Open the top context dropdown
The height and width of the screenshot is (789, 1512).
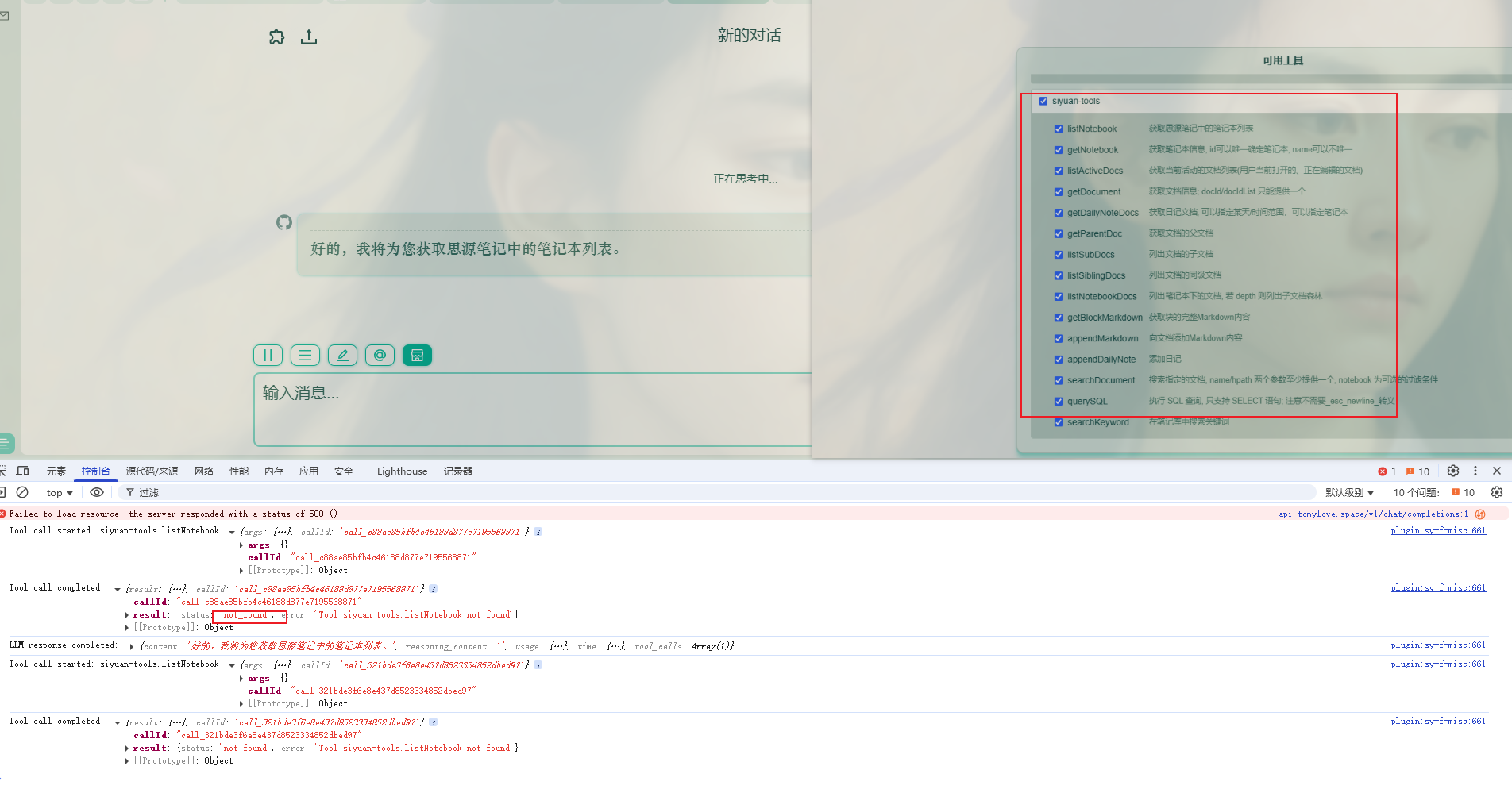coord(60,493)
